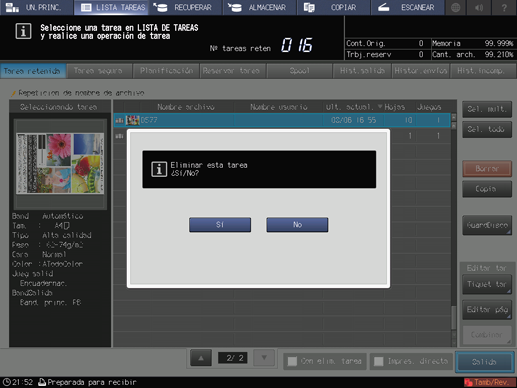This screenshot has width=517, height=388.
Task: Open the Planificación tab
Action: 166,71
